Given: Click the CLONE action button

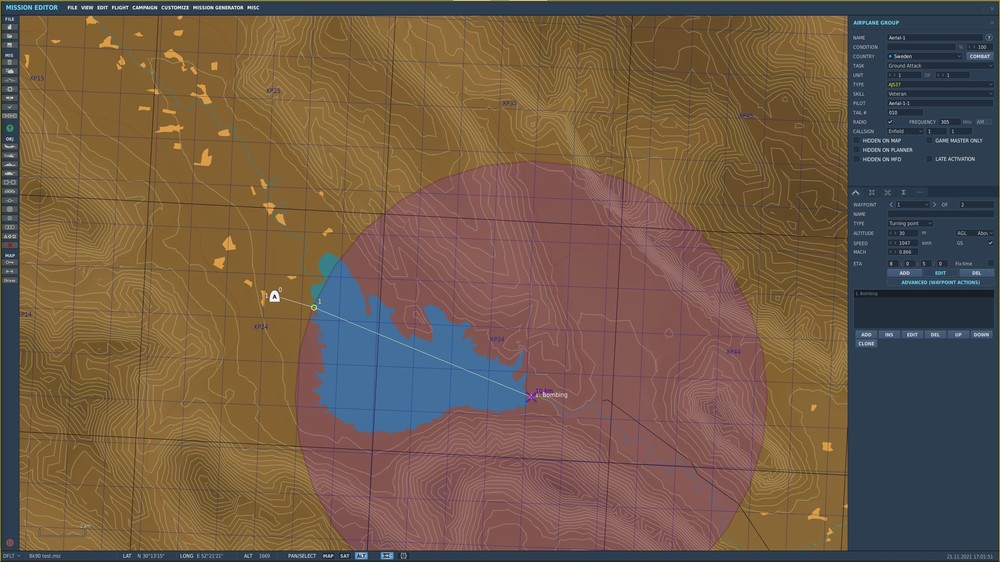Looking at the screenshot, I should [866, 344].
